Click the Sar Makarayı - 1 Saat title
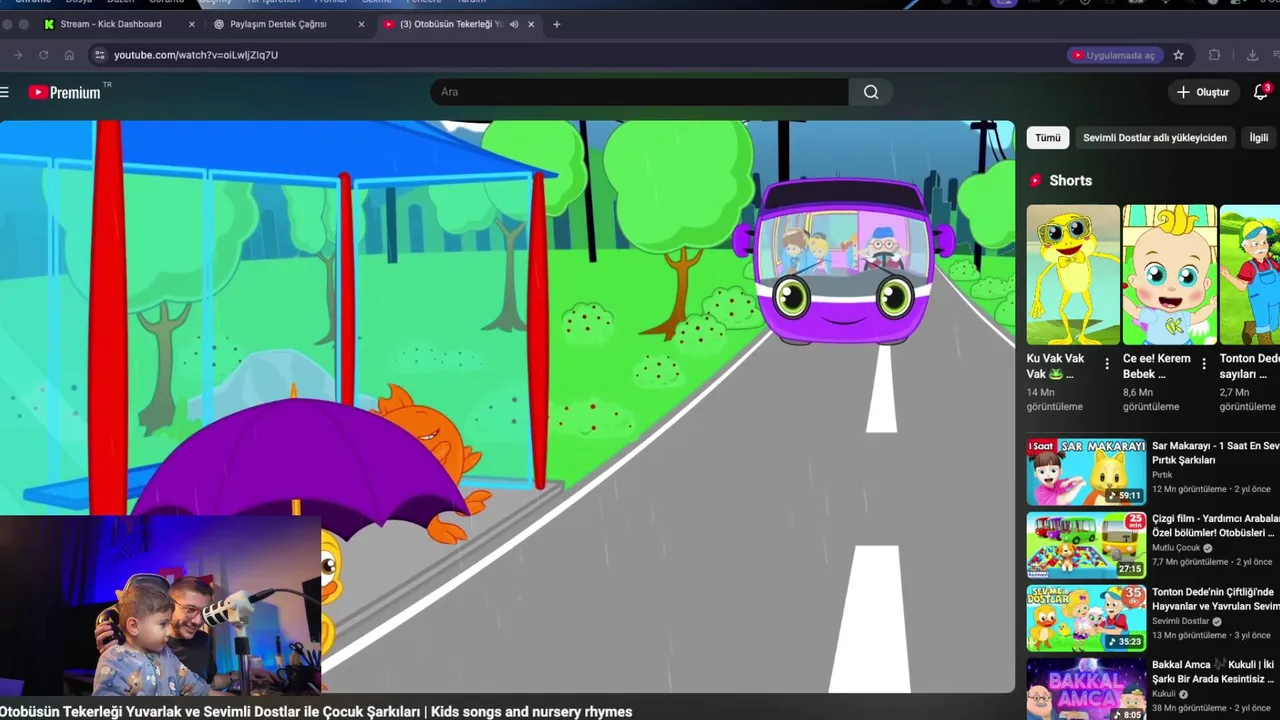This screenshot has width=1280, height=720. (1215, 453)
